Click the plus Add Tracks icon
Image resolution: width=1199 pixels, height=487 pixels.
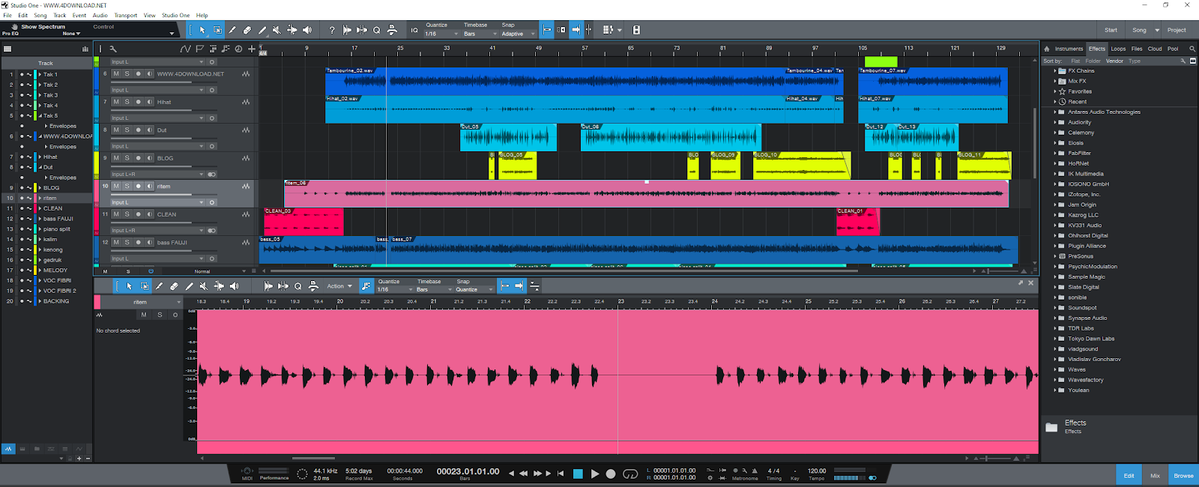coord(252,49)
